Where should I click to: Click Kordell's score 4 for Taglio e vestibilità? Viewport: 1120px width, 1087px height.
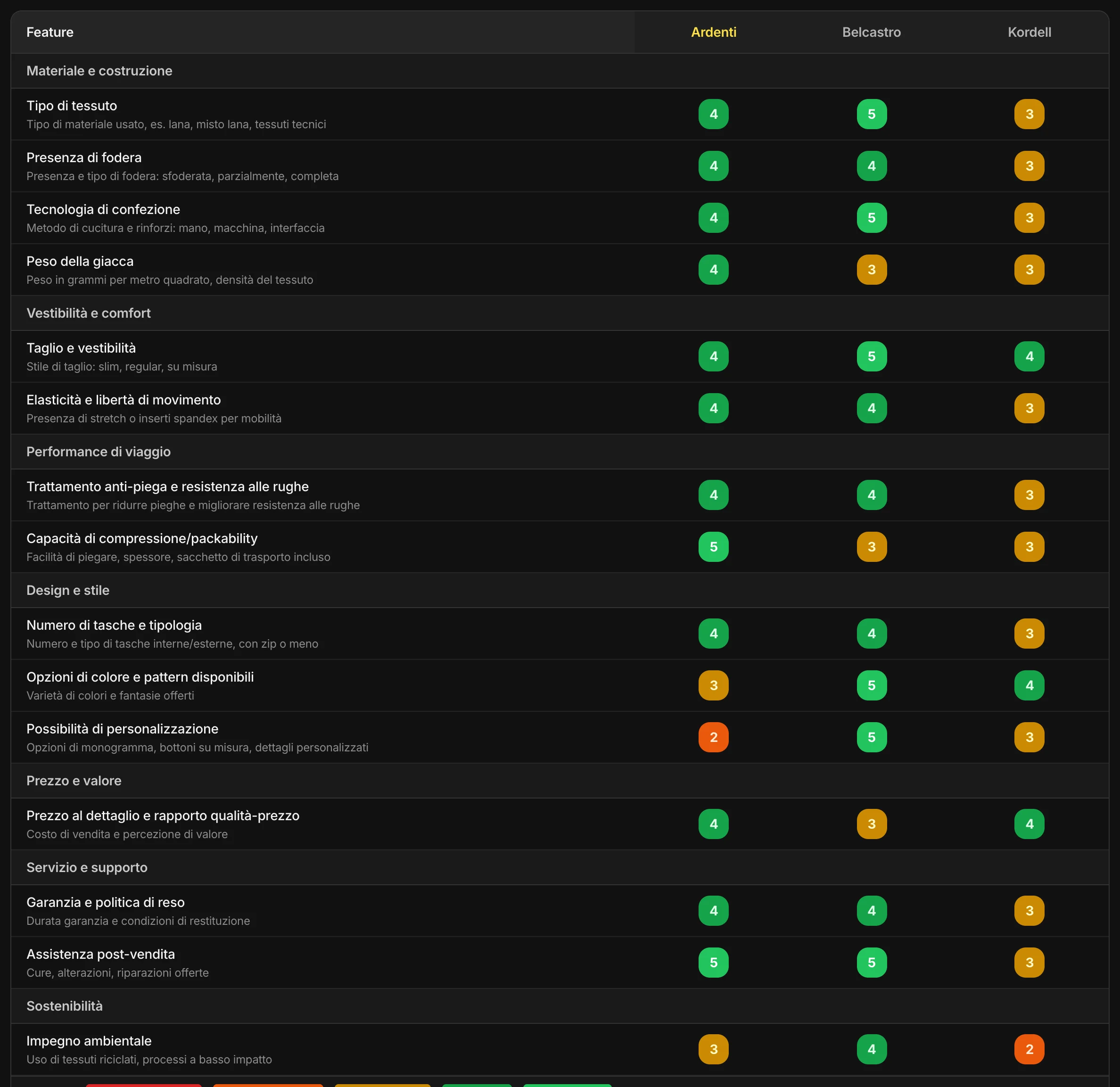point(1029,357)
